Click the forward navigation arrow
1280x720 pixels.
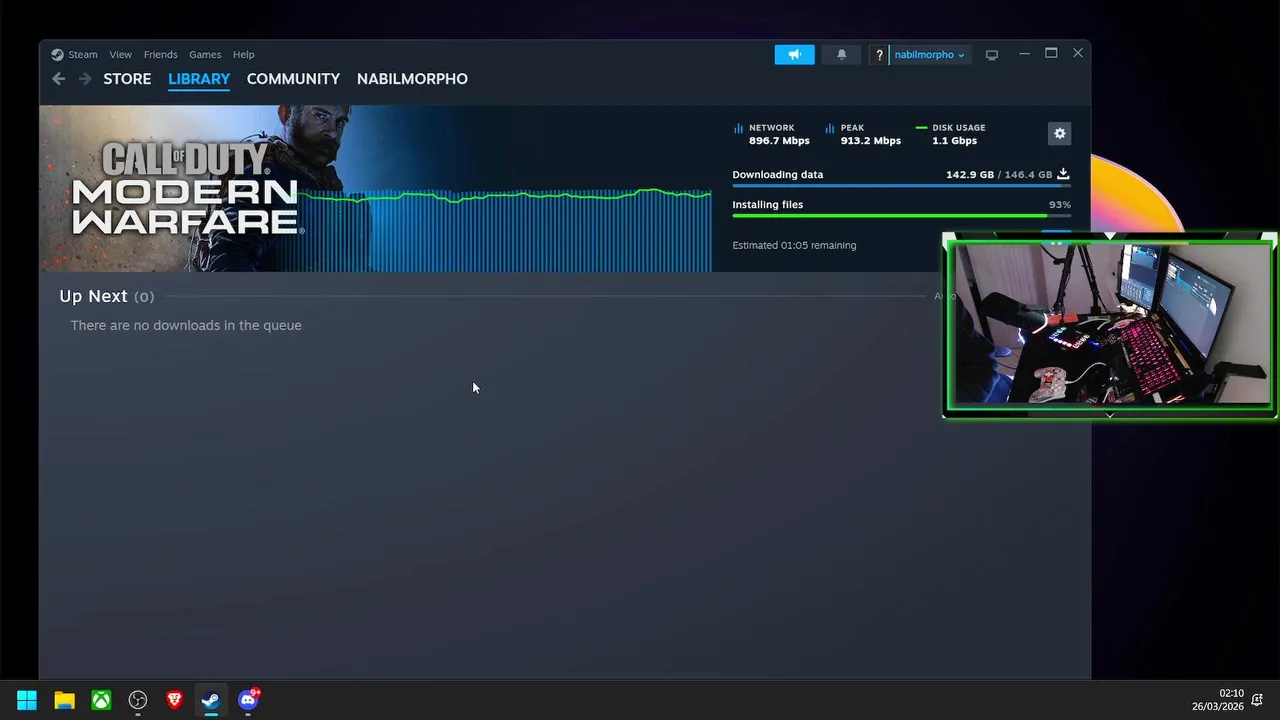[85, 79]
